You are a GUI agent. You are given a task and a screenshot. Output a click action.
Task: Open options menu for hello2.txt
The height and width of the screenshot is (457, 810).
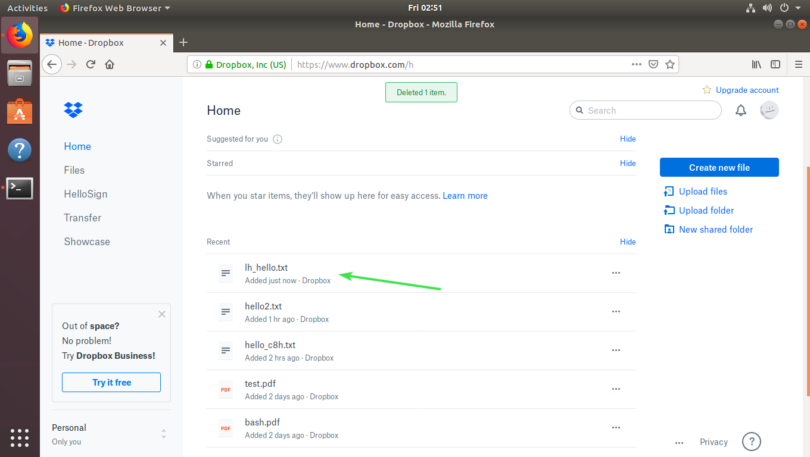(x=616, y=311)
